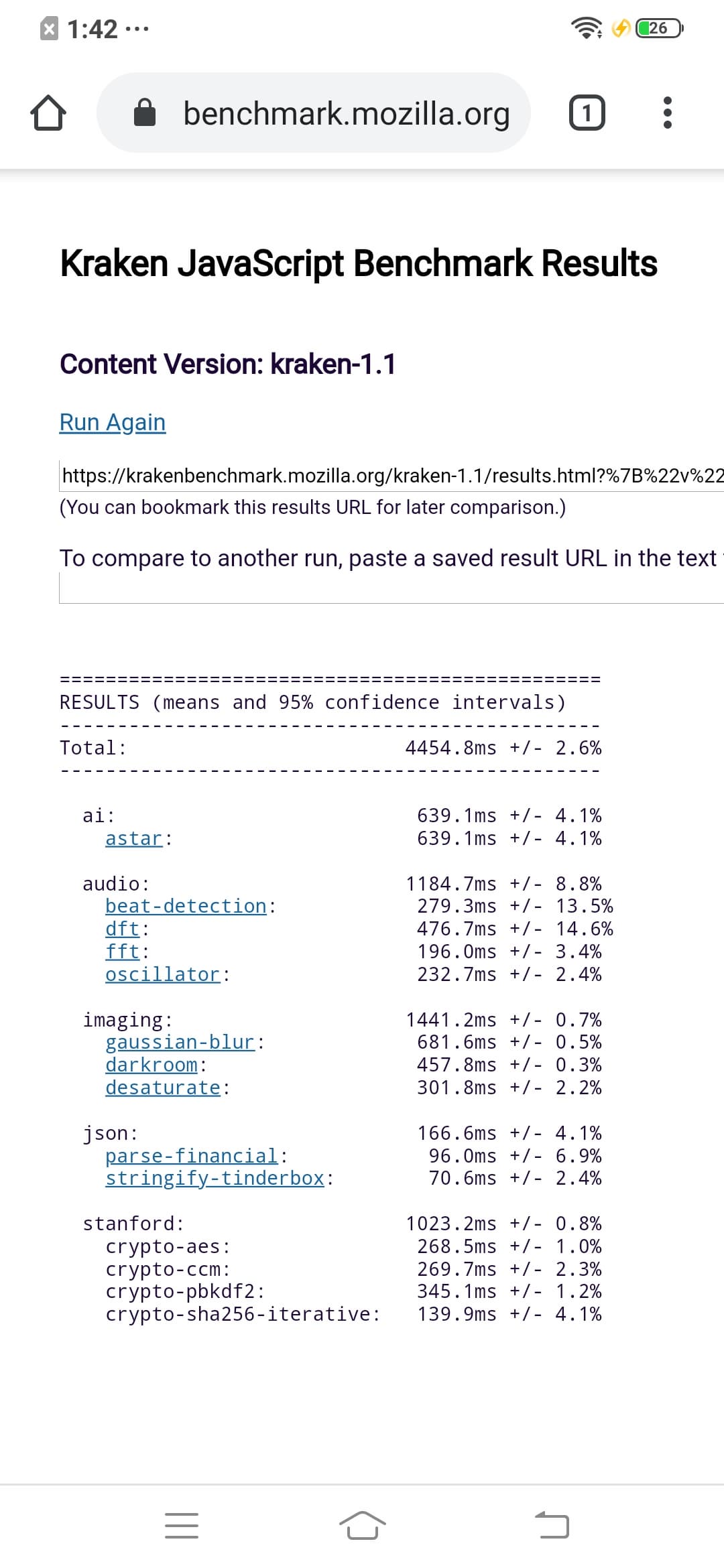
Task: Tap the browser home icon
Action: (48, 113)
